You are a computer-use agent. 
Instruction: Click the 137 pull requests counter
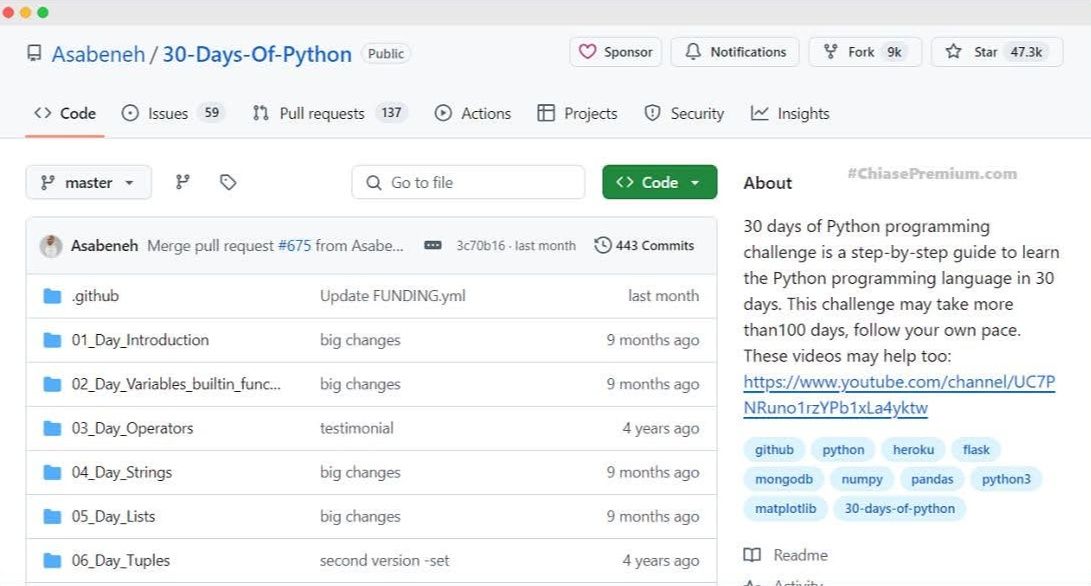coord(392,113)
